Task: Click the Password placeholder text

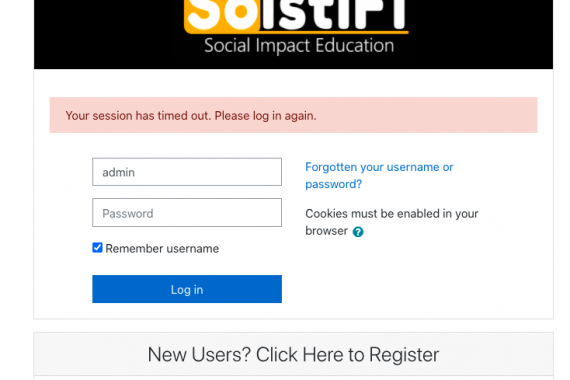Action: 128,213
